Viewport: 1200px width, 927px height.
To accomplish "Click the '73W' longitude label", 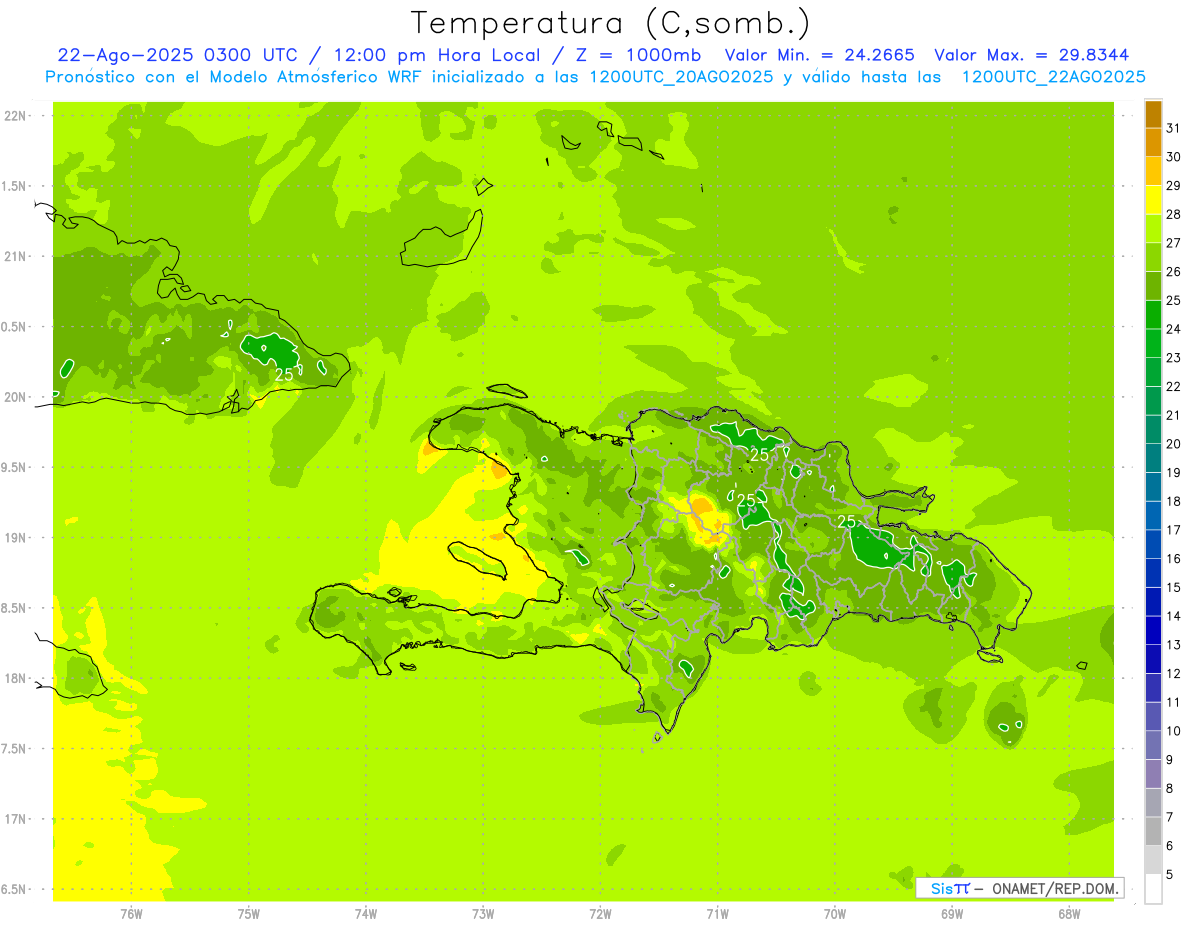I will (483, 914).
